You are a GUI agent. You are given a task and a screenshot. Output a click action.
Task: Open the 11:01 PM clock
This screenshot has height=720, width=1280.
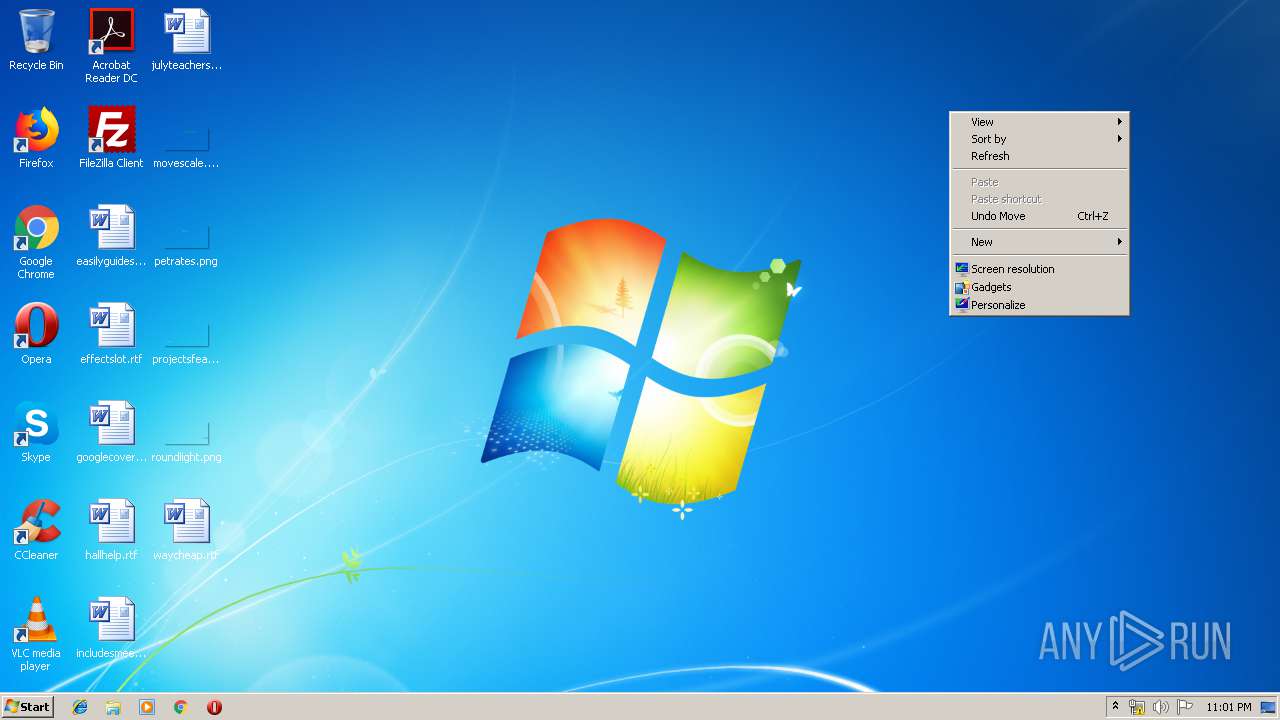(1228, 707)
